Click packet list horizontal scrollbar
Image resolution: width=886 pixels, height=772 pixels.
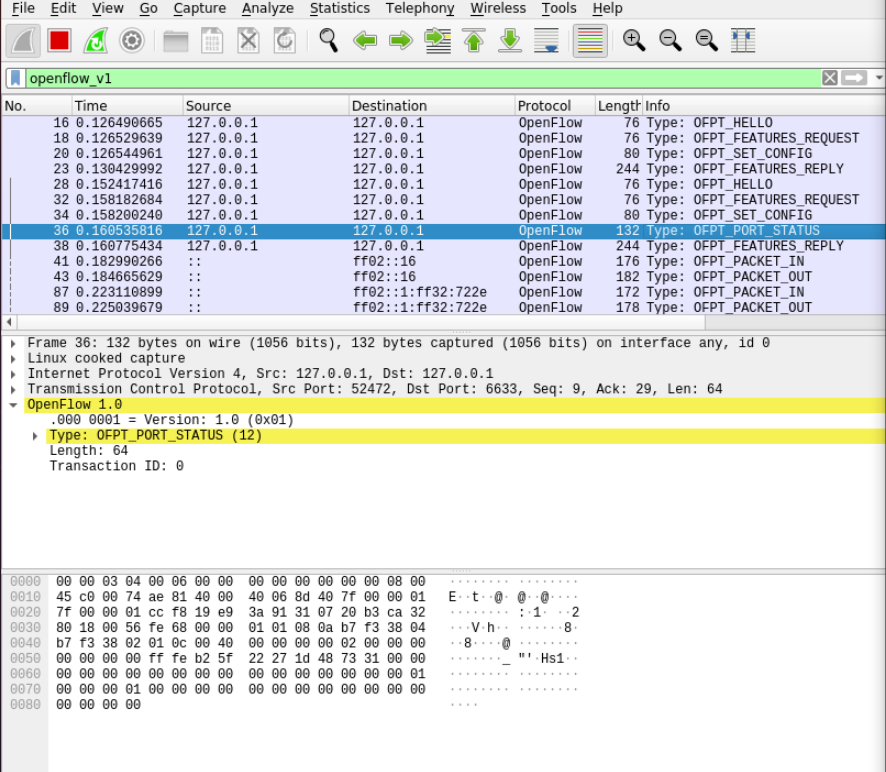coord(362,322)
